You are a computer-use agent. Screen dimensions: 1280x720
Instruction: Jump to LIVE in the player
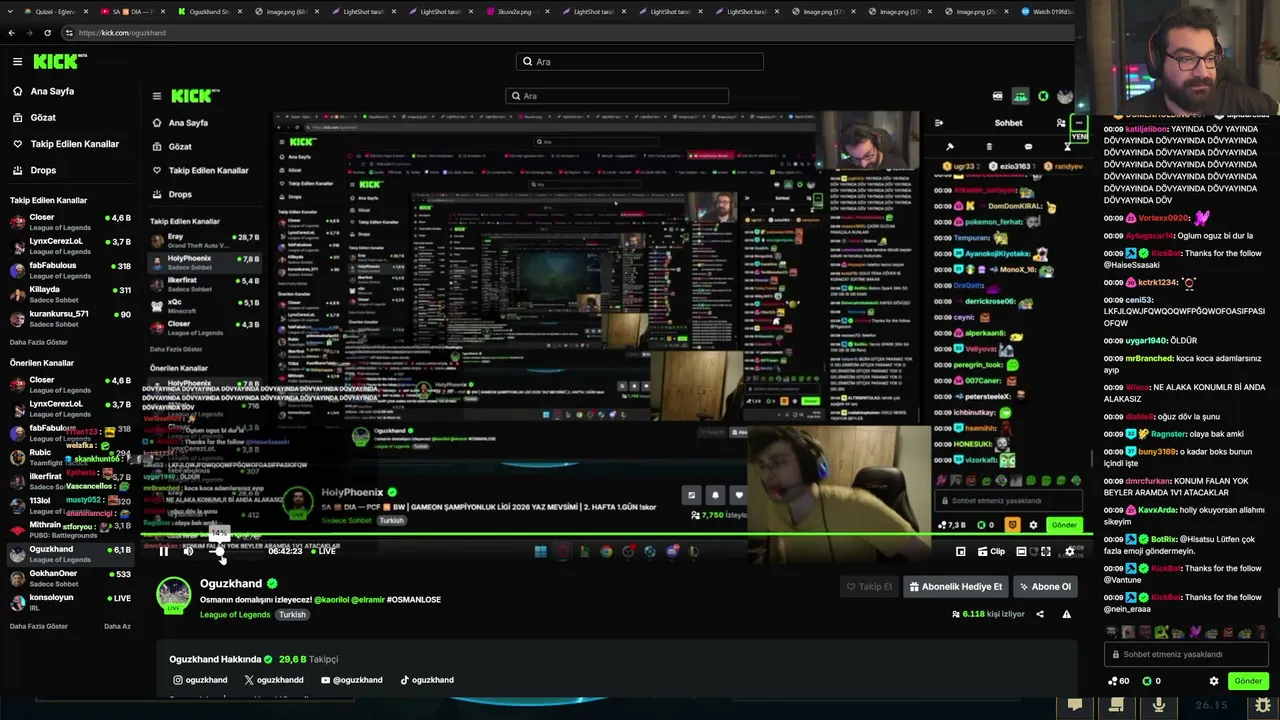tap(322, 551)
